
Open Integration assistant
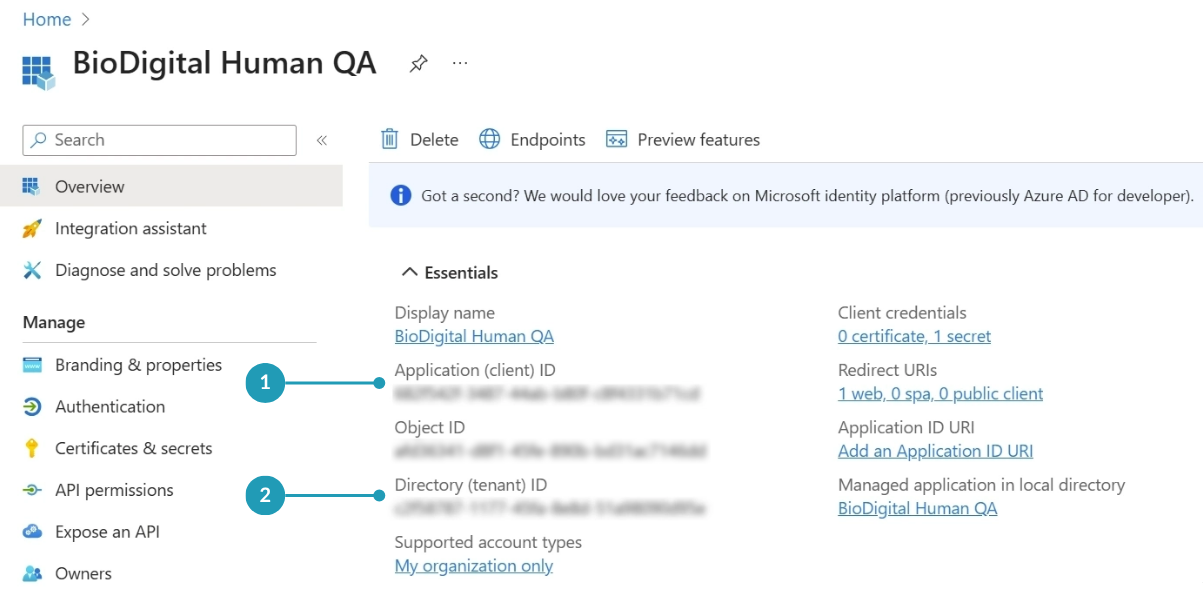click(131, 228)
